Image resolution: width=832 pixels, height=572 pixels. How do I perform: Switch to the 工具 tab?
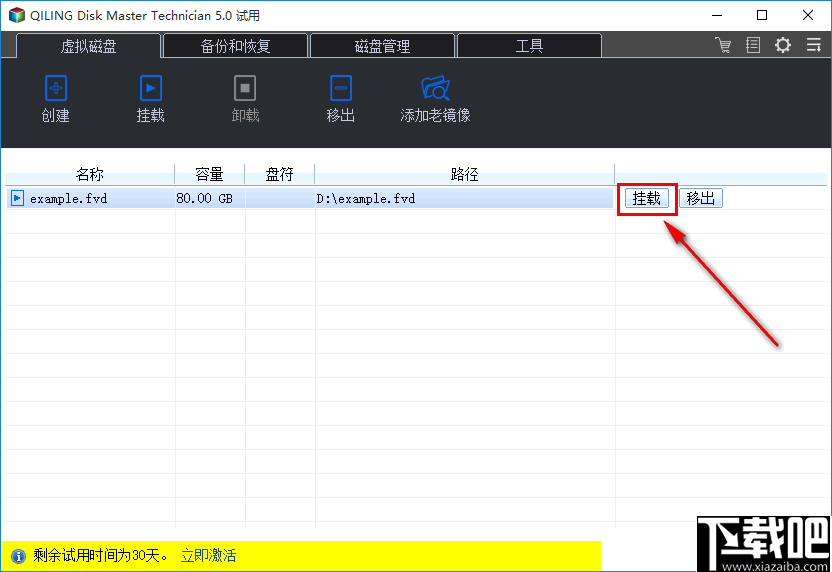pyautogui.click(x=529, y=46)
